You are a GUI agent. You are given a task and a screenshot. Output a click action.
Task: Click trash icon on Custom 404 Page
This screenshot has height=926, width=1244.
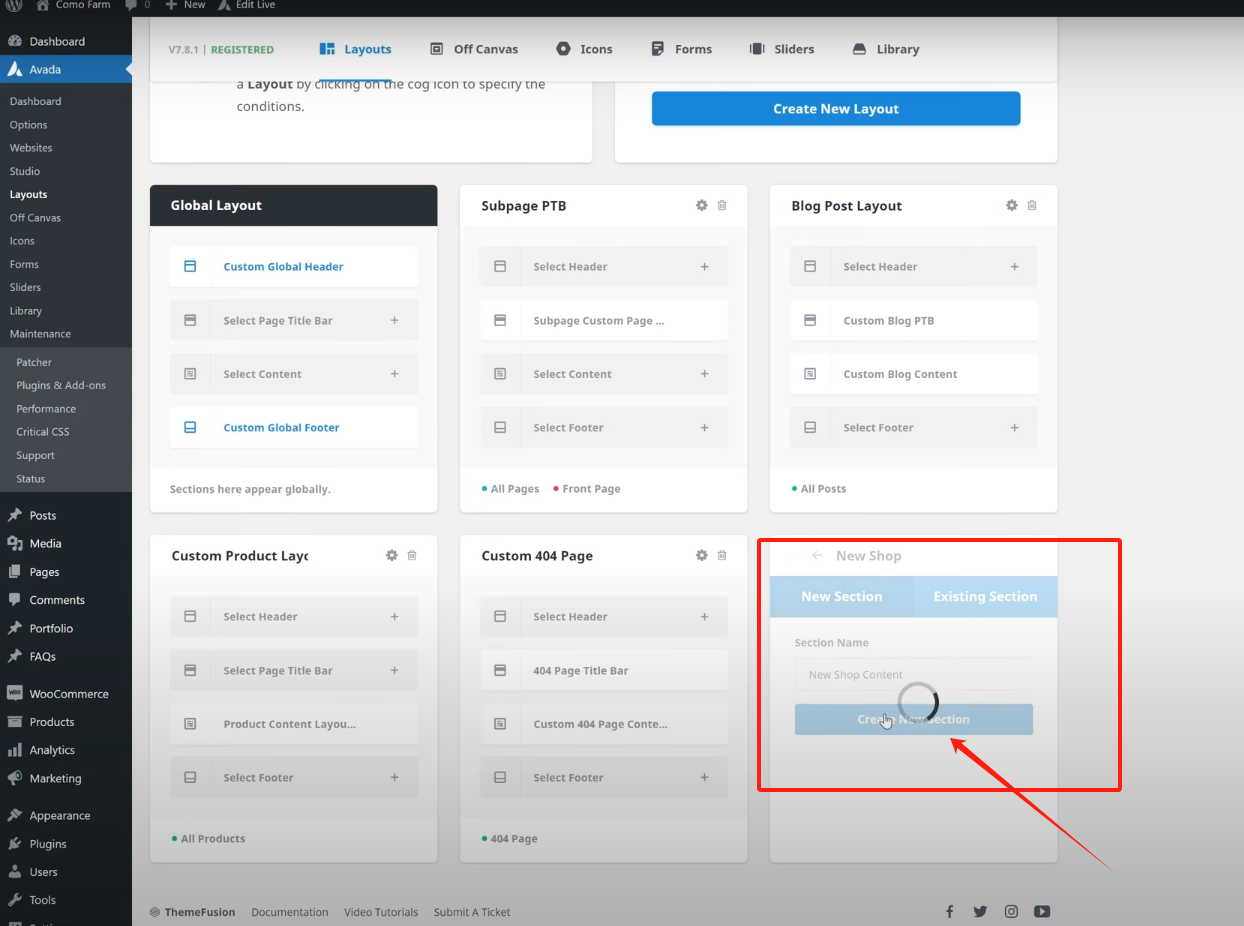pos(722,555)
